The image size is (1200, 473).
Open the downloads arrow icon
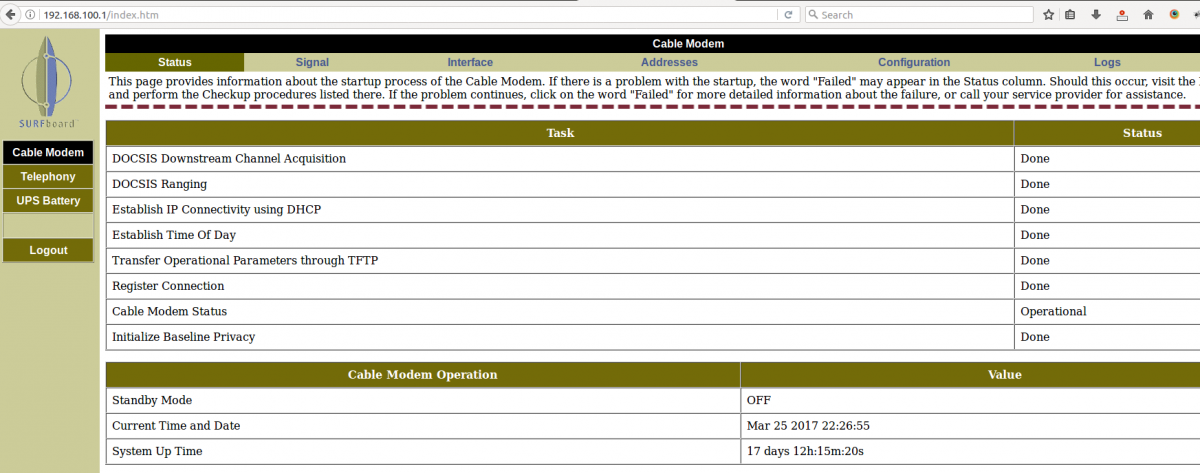[x=1097, y=15]
